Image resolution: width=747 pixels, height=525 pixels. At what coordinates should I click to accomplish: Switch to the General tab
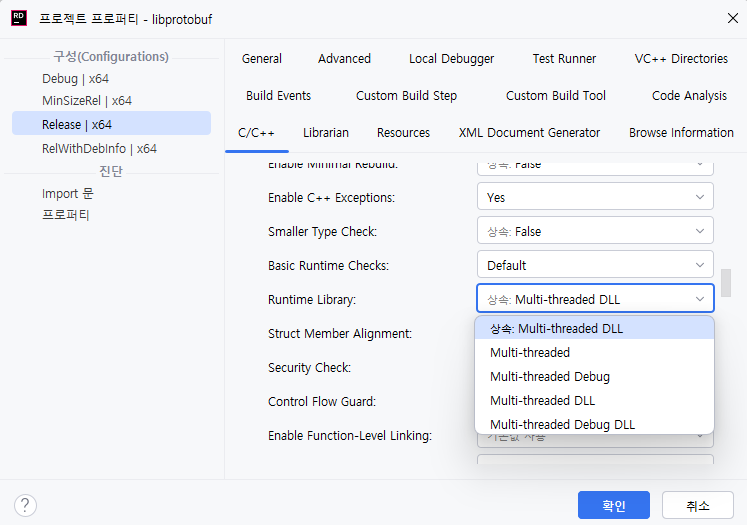[262, 59]
